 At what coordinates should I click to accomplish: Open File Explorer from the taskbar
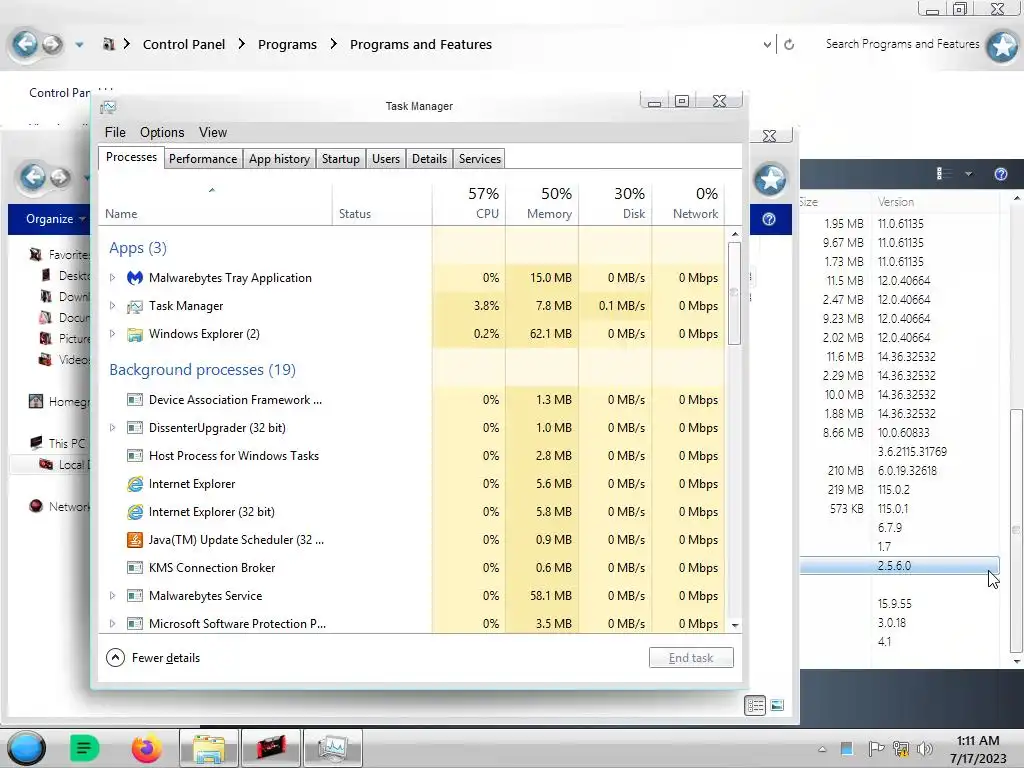[208, 748]
